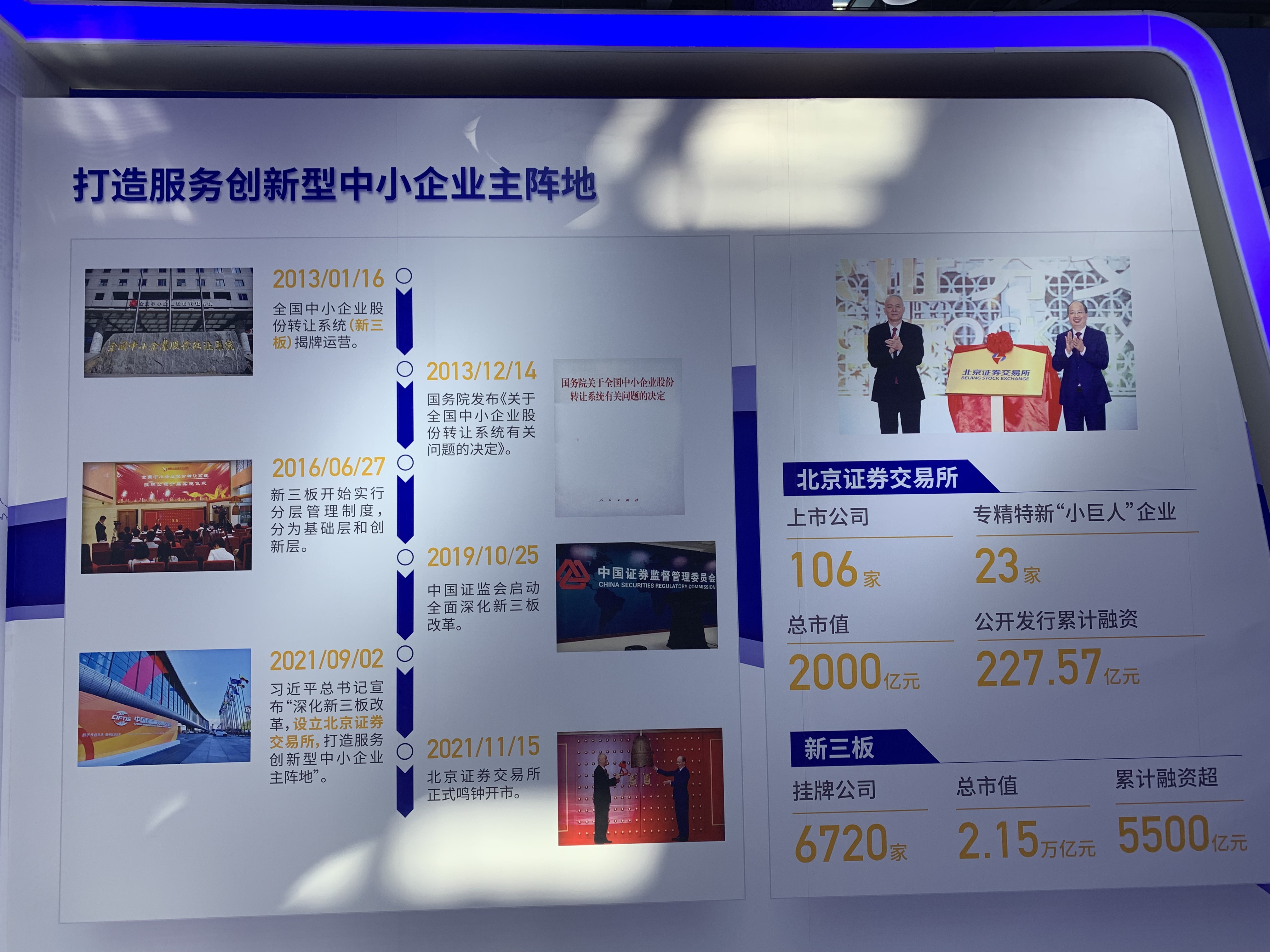This screenshot has height=952, width=1270.
Task: Click the 2019/10/25 timeline circle marker
Action: pyautogui.click(x=405, y=557)
